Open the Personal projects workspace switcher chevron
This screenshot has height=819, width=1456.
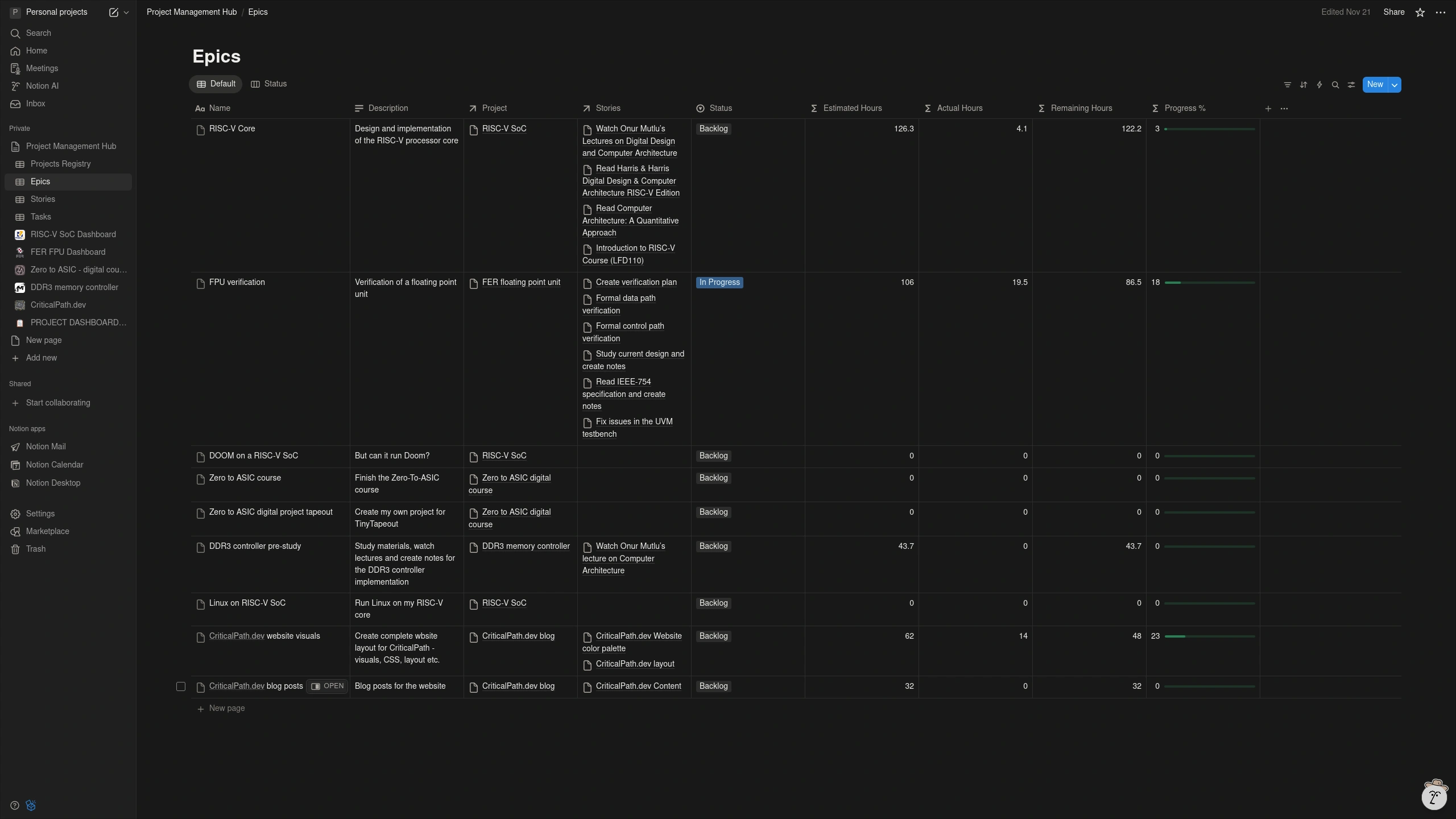pos(126,13)
